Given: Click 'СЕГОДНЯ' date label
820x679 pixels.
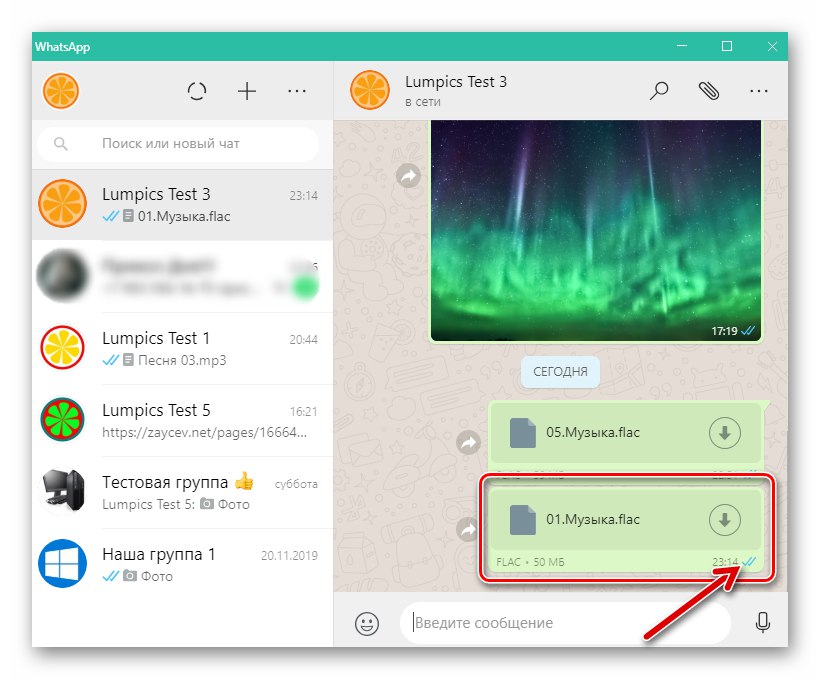Looking at the screenshot, I should (x=560, y=371).
